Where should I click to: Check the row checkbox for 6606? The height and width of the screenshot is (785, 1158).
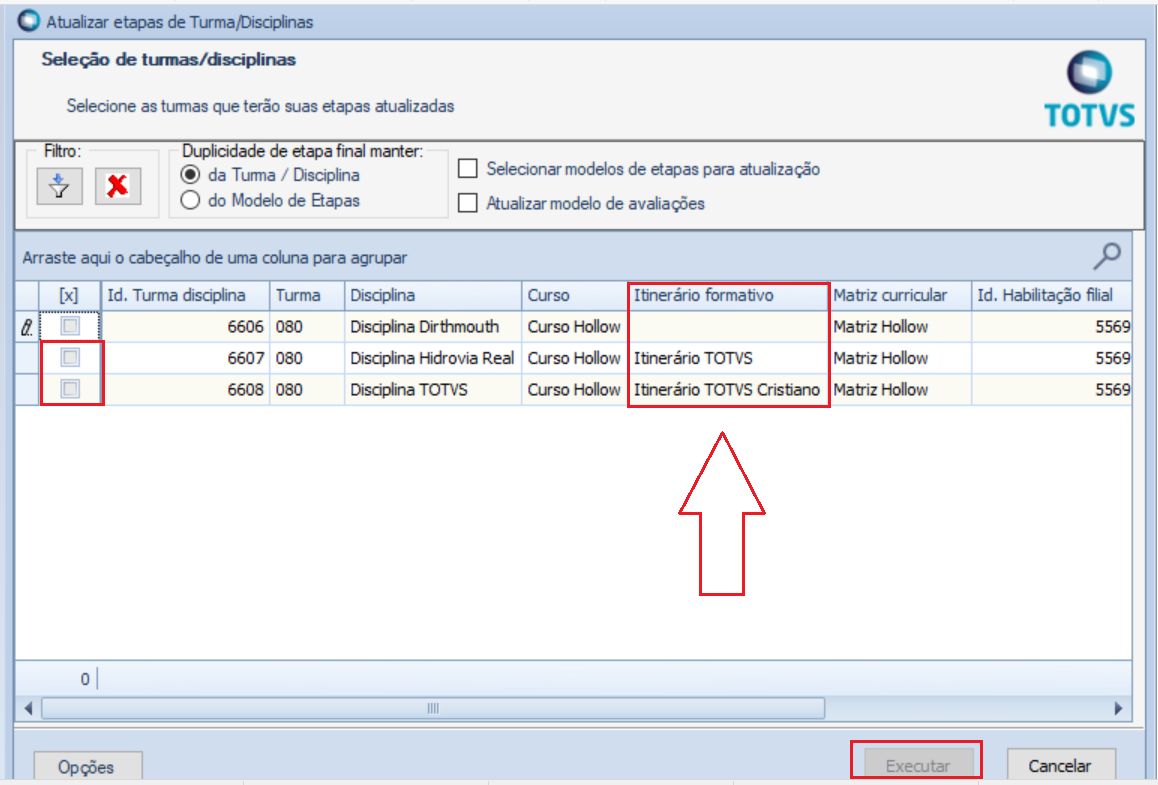tap(70, 326)
